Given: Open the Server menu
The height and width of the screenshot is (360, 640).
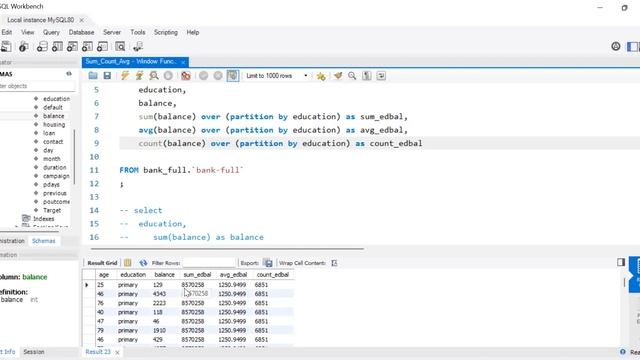Looking at the screenshot, I should (x=112, y=32).
